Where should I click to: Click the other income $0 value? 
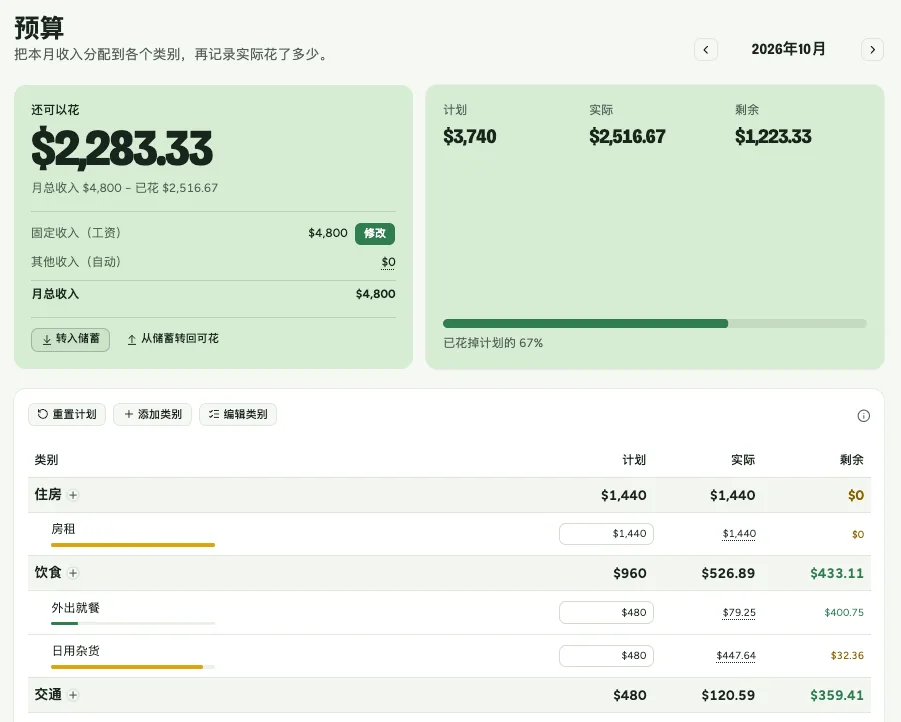pos(388,263)
